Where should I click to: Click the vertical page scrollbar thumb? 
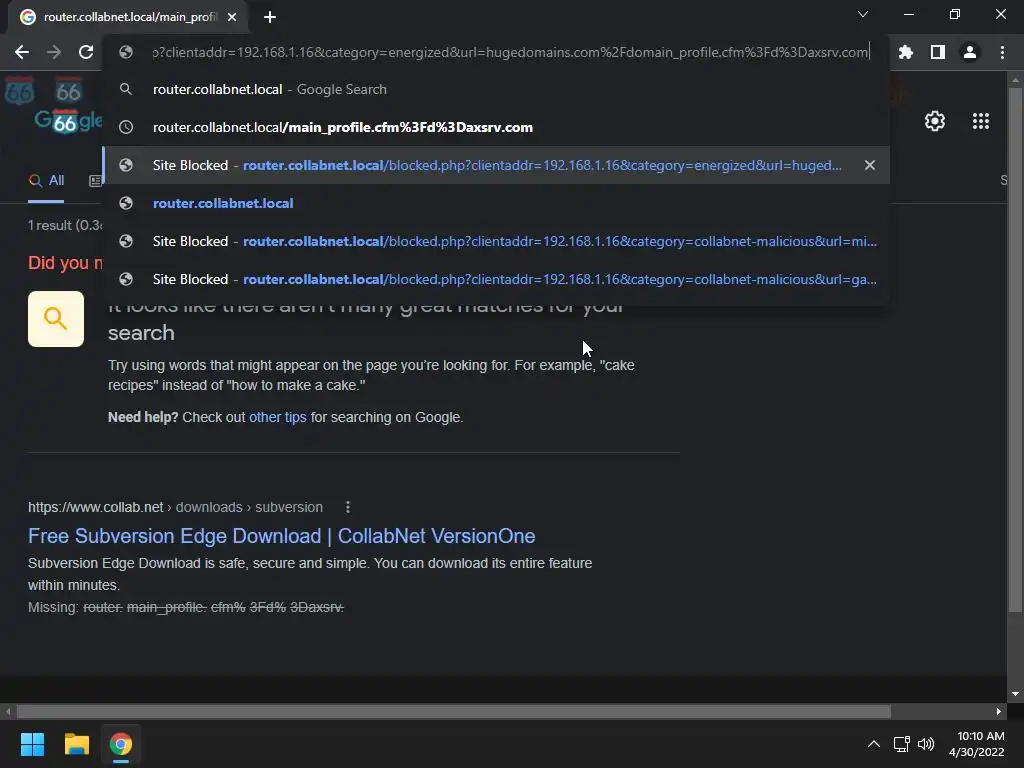(x=1014, y=349)
